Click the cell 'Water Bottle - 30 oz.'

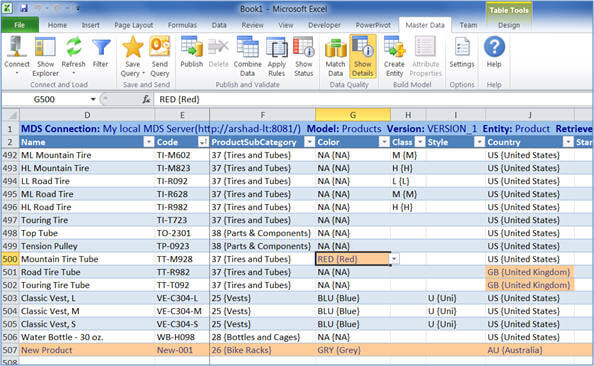pyautogui.click(x=87, y=337)
